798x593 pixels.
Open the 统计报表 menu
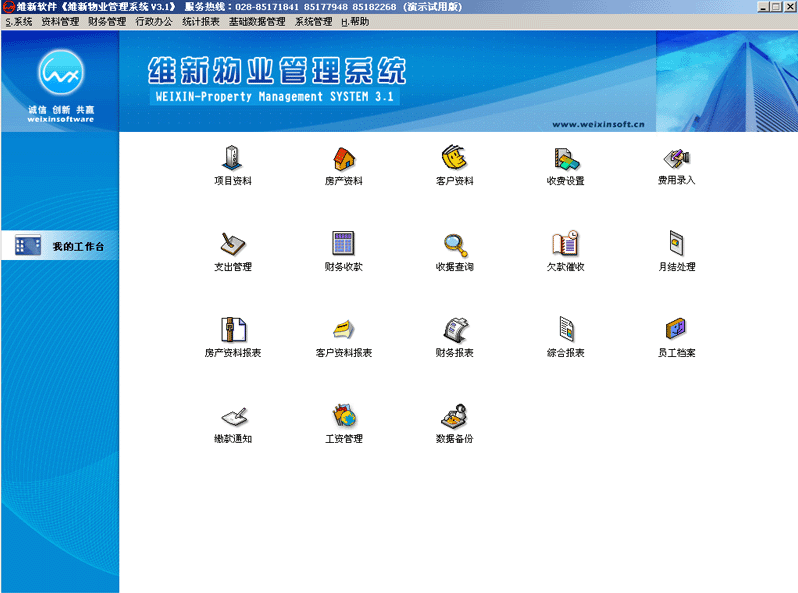click(x=201, y=22)
